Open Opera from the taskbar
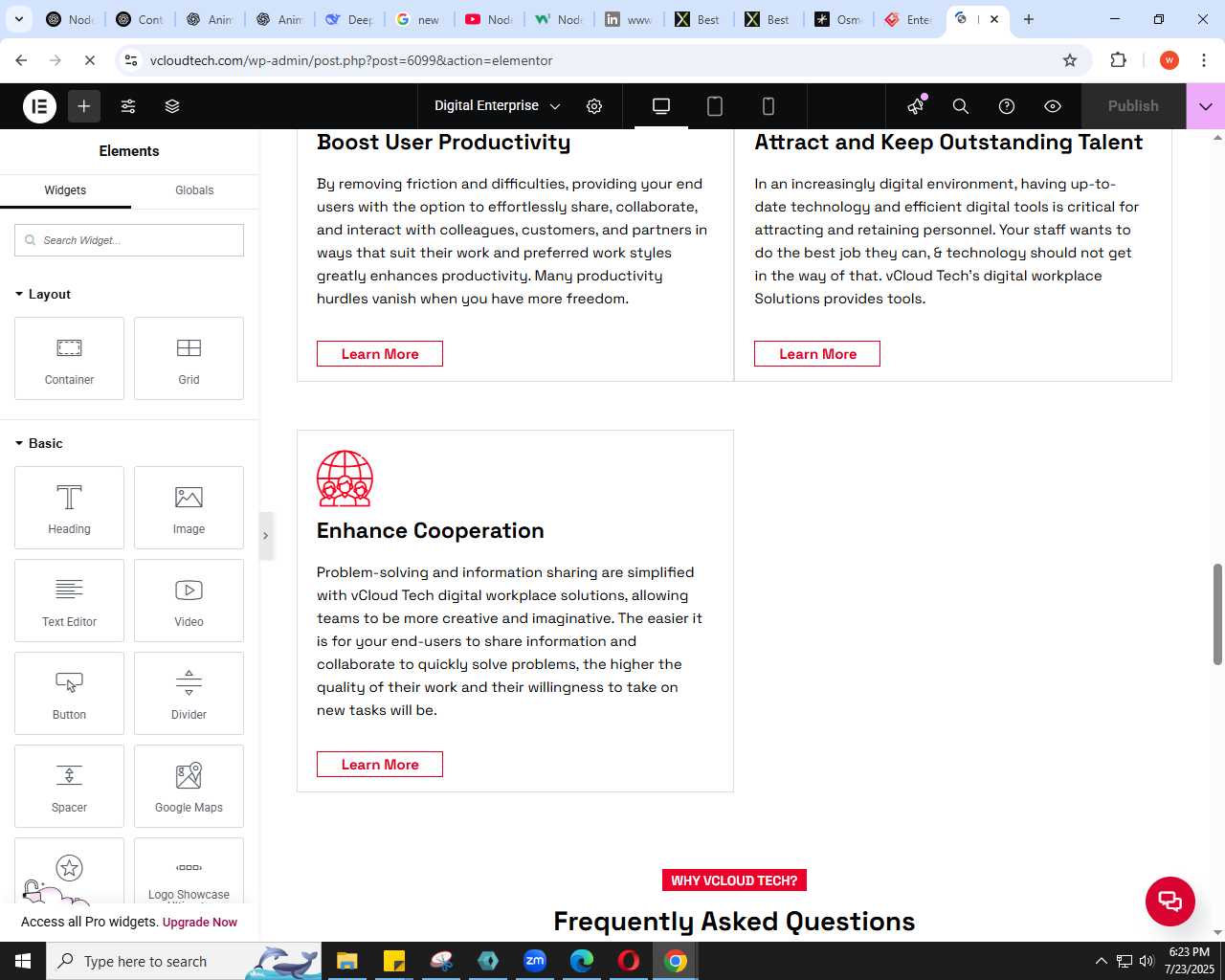The image size is (1225, 980). point(629,961)
